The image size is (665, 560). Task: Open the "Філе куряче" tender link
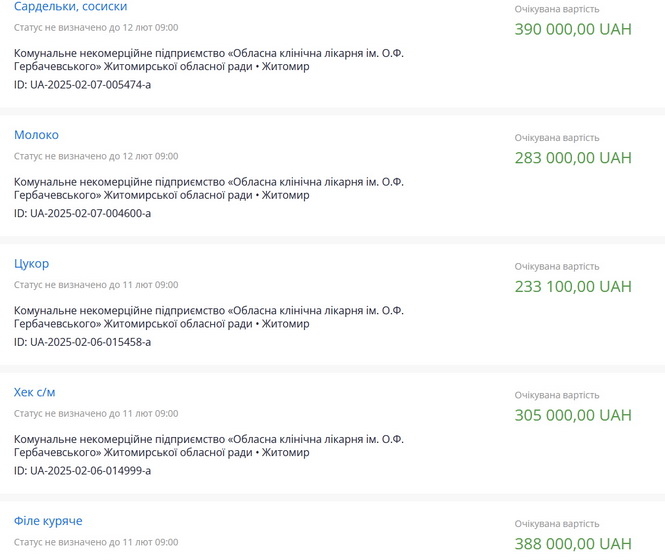[x=48, y=521]
